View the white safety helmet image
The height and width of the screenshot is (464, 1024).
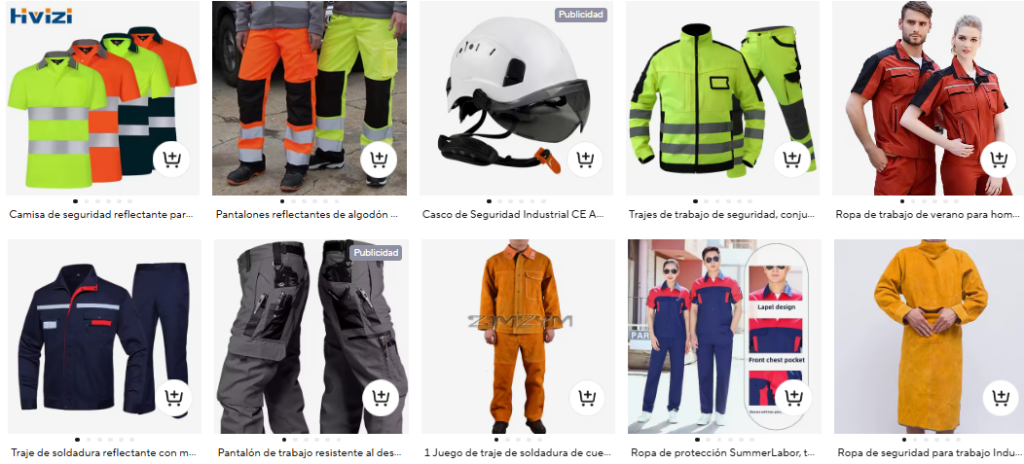[x=515, y=98]
